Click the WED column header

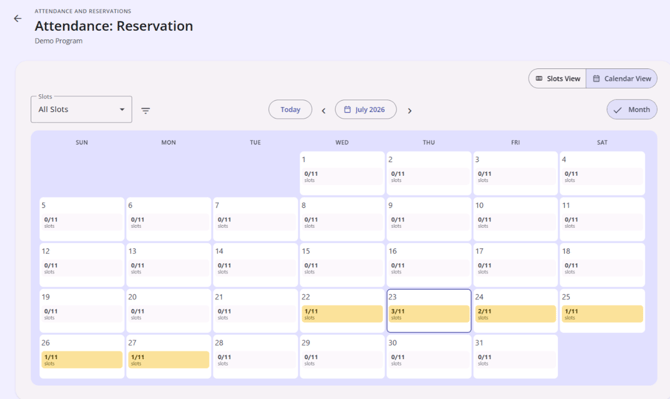[342, 142]
